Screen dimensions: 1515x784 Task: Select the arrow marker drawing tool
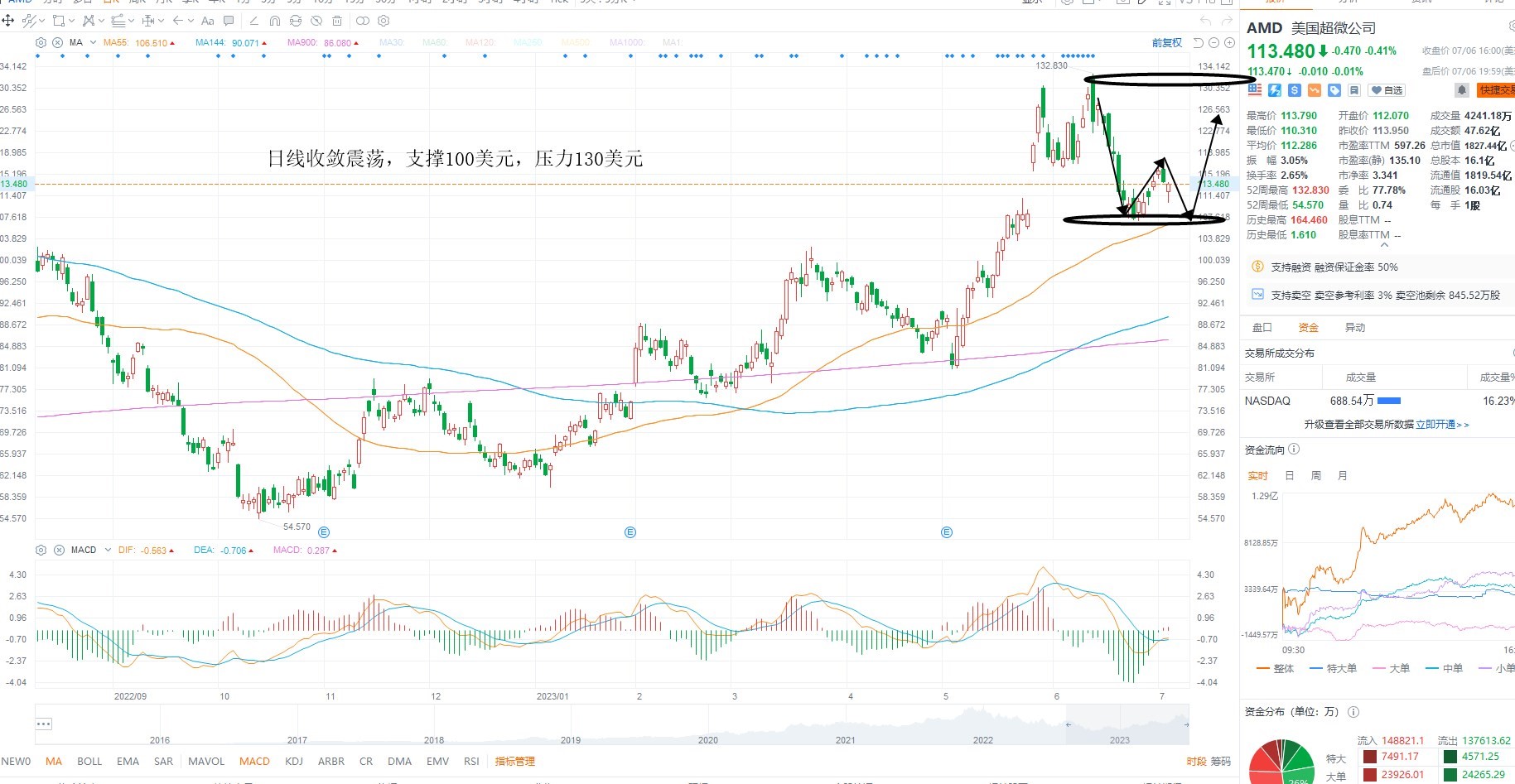177,21
